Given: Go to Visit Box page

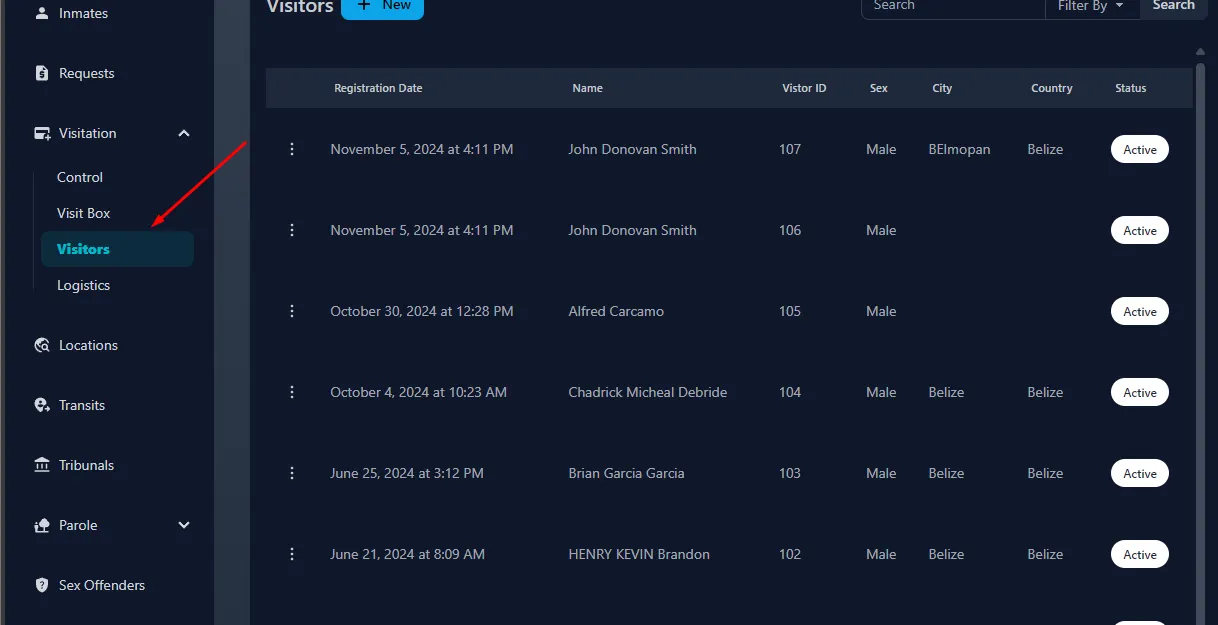Looking at the screenshot, I should click(84, 213).
